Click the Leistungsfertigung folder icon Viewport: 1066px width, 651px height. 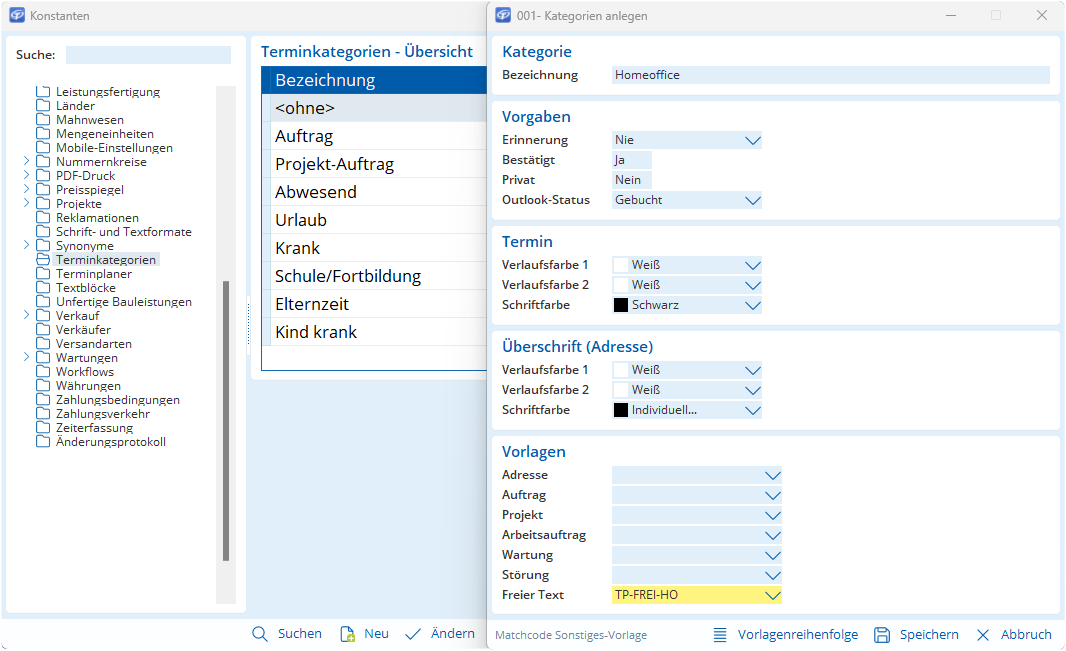tap(43, 91)
